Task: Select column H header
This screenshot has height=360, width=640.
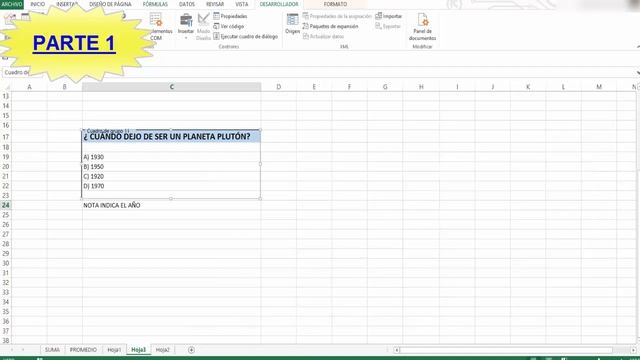Action: pyautogui.click(x=421, y=87)
